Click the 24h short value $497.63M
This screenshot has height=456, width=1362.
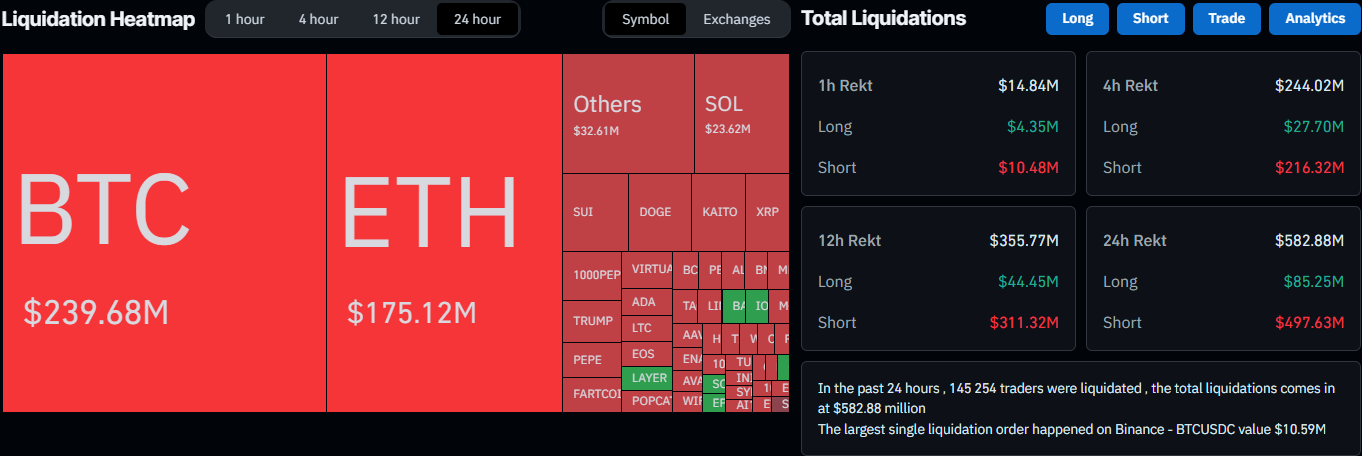[x=1309, y=323]
